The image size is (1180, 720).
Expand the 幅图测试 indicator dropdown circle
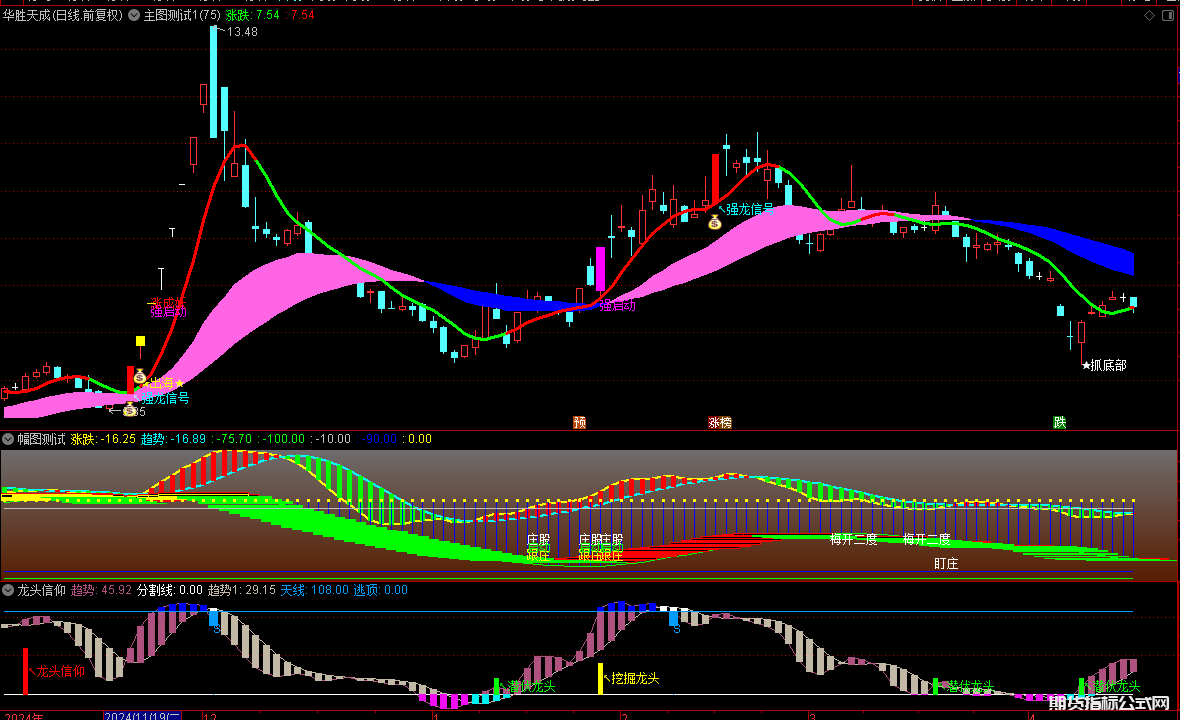coord(8,439)
